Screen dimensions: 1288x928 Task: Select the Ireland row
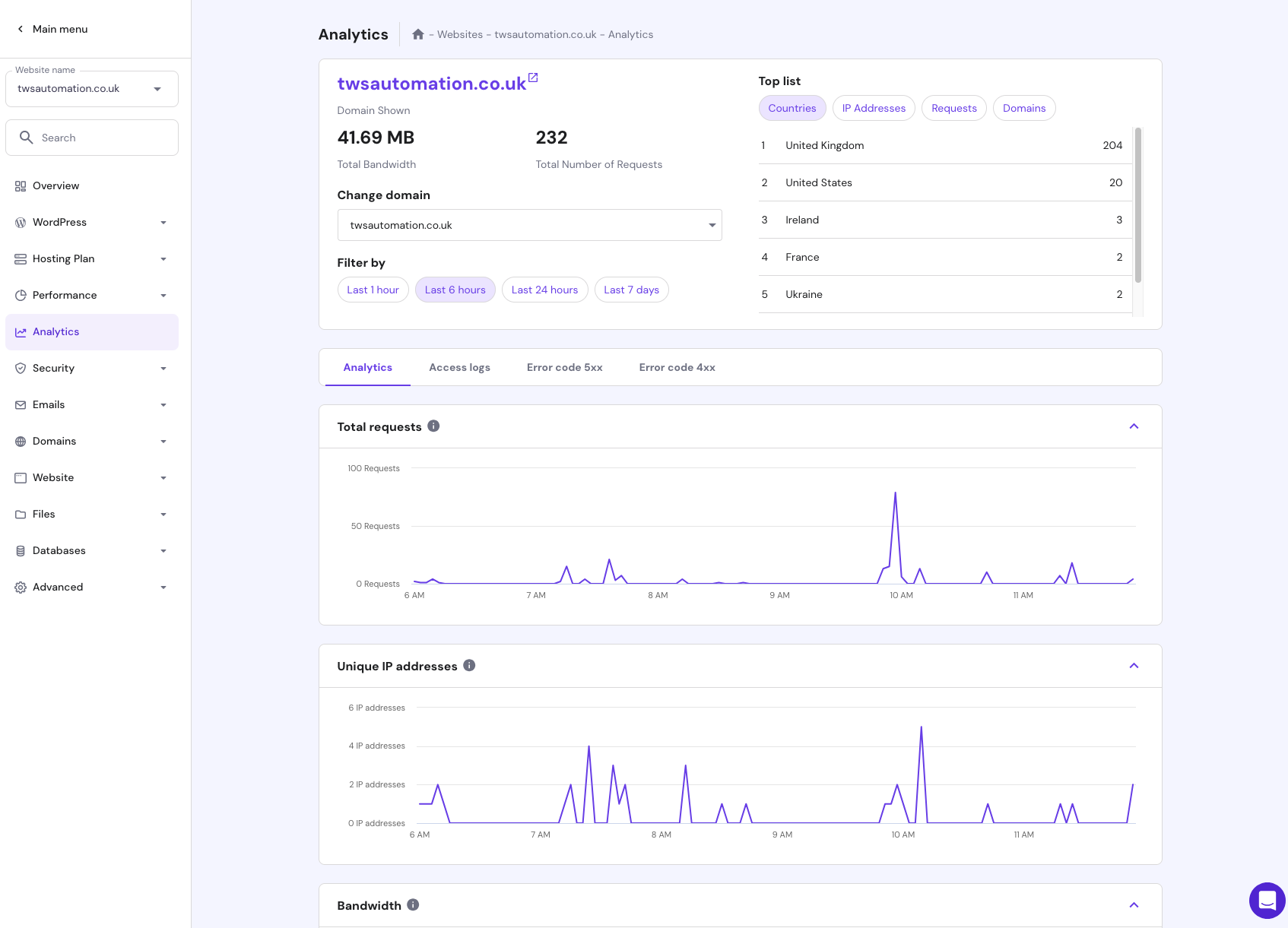tap(945, 220)
